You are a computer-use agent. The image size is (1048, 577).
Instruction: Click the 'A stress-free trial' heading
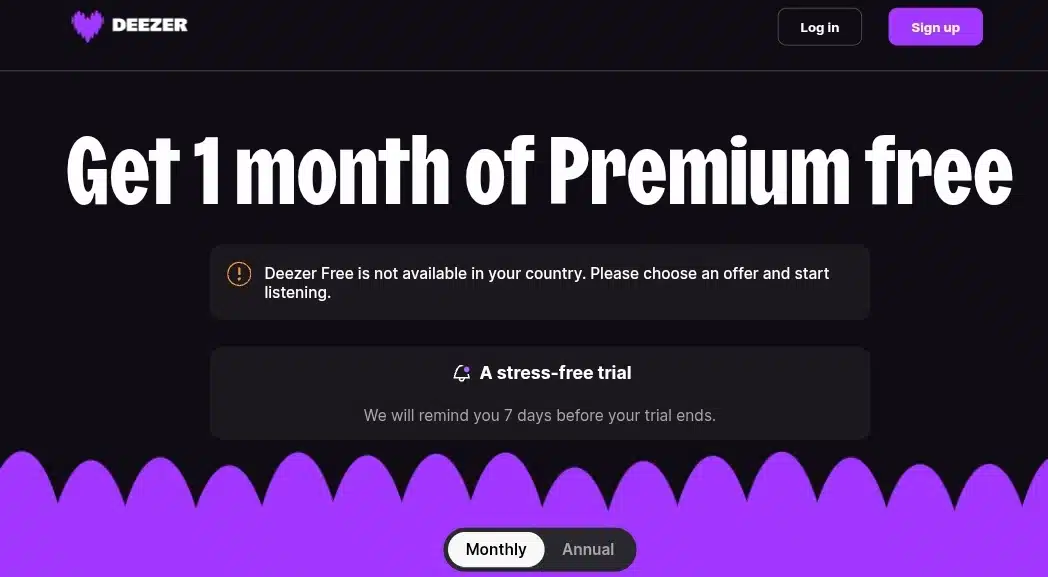pyautogui.click(x=555, y=373)
